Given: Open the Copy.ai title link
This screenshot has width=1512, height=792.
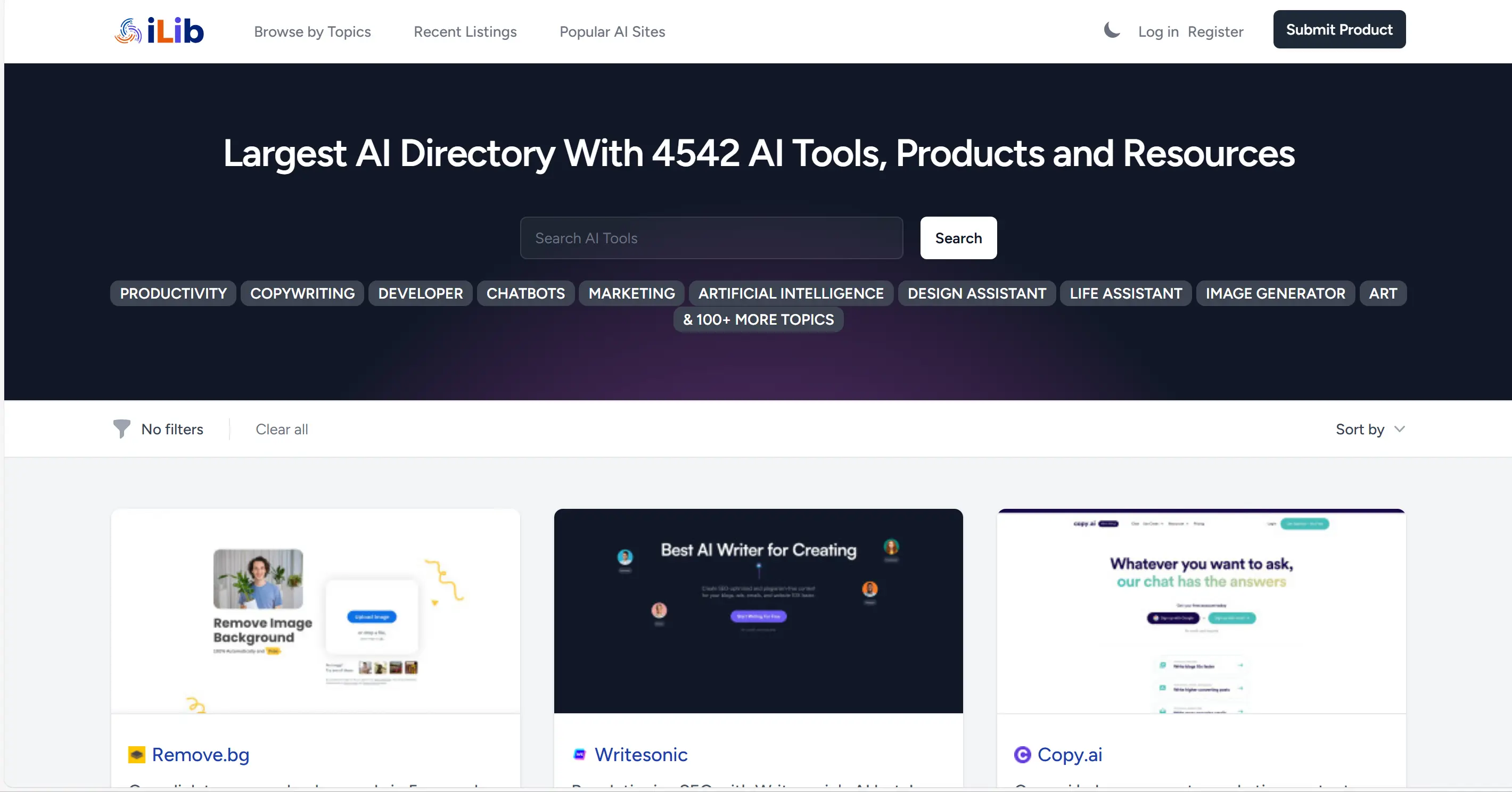Looking at the screenshot, I should 1070,754.
